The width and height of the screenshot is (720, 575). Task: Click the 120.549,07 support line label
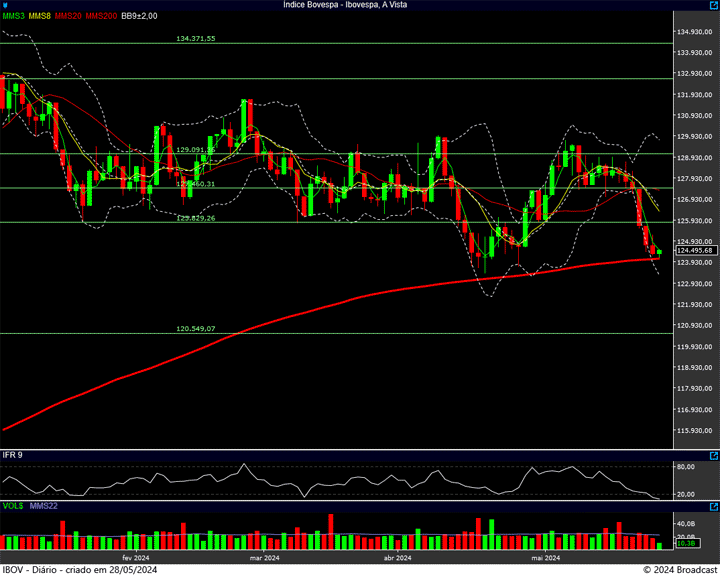[x=196, y=328]
